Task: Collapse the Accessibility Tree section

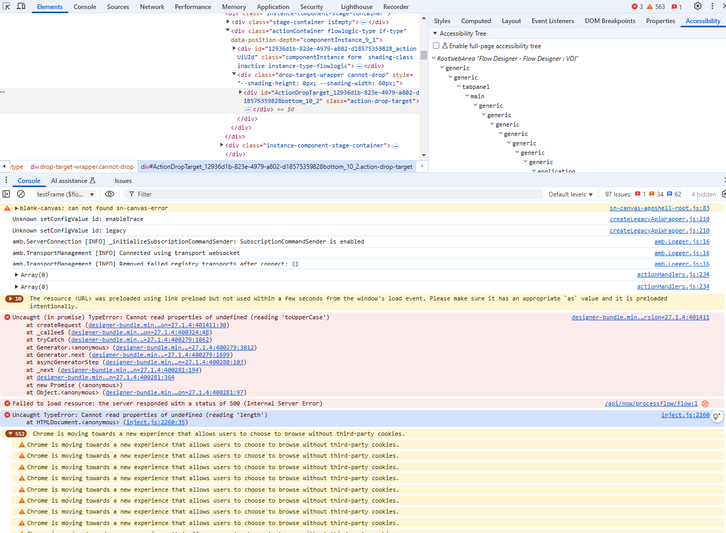Action: 435,33
